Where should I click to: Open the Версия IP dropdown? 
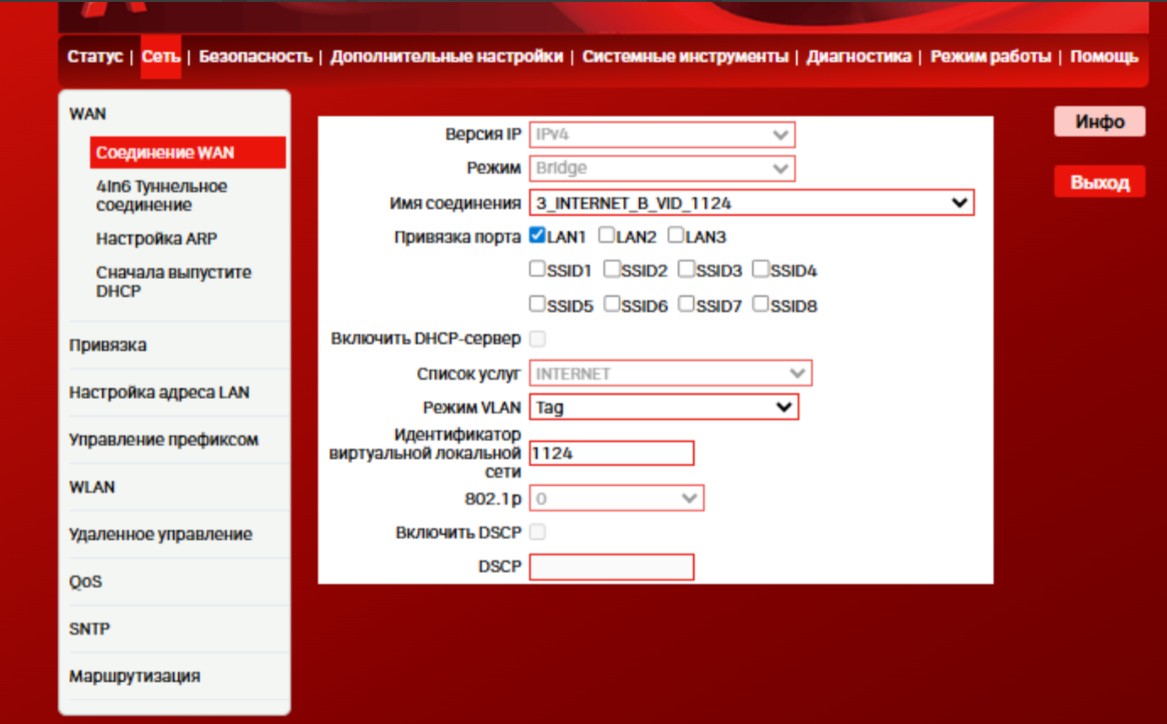point(661,134)
